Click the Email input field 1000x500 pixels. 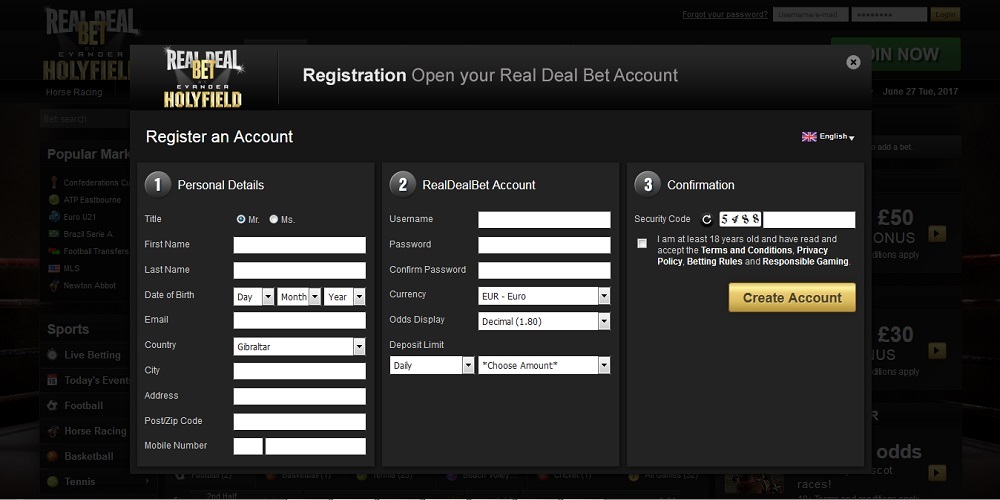click(300, 320)
